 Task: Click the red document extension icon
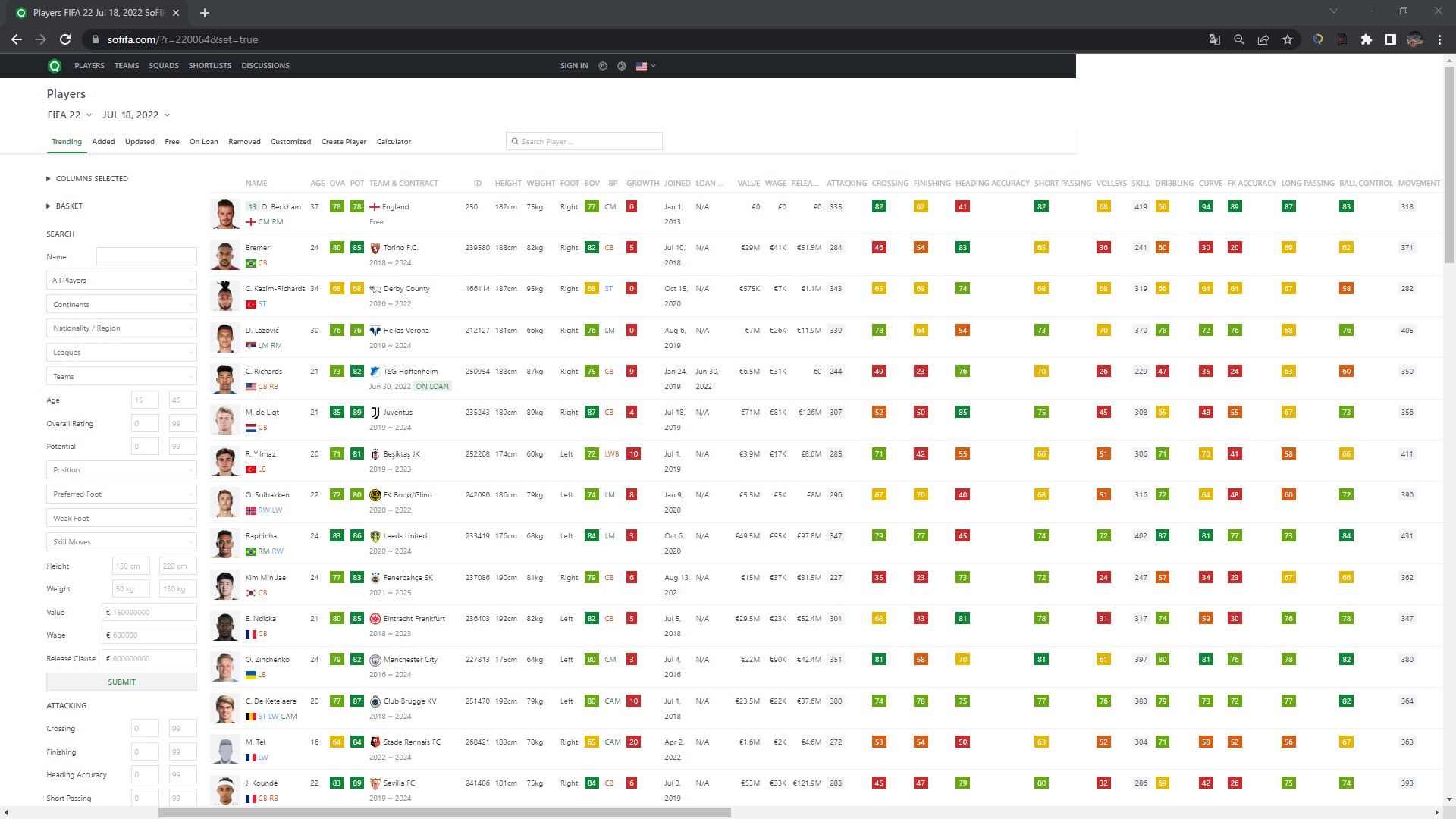pyautogui.click(x=1342, y=39)
